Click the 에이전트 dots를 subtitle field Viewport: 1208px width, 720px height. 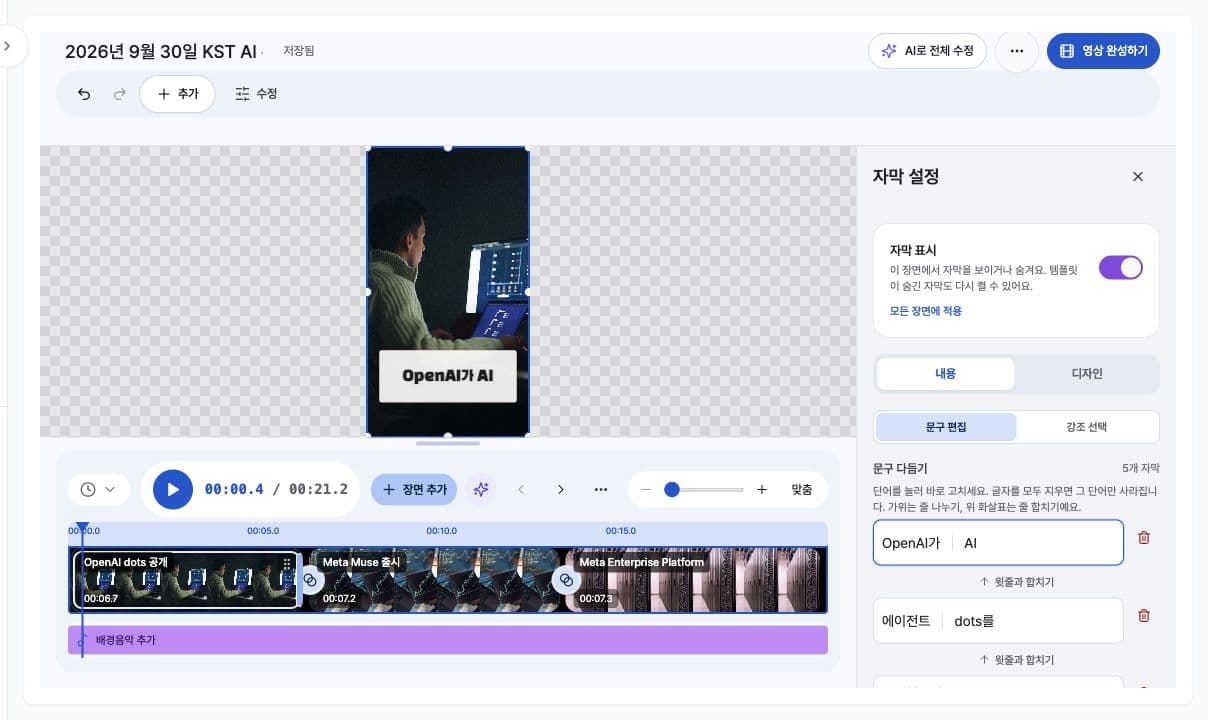click(998, 621)
